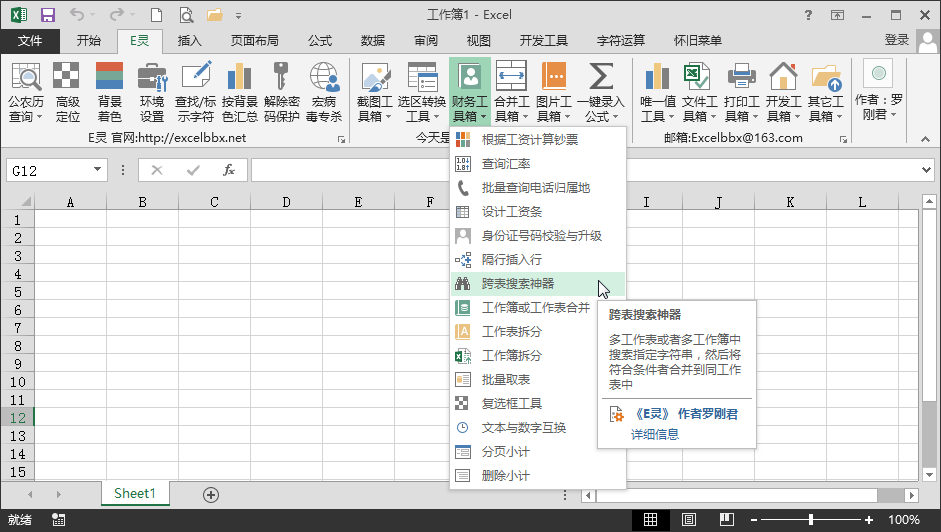
Task: Click the Undo arrow icon
Action: pyautogui.click(x=76, y=14)
